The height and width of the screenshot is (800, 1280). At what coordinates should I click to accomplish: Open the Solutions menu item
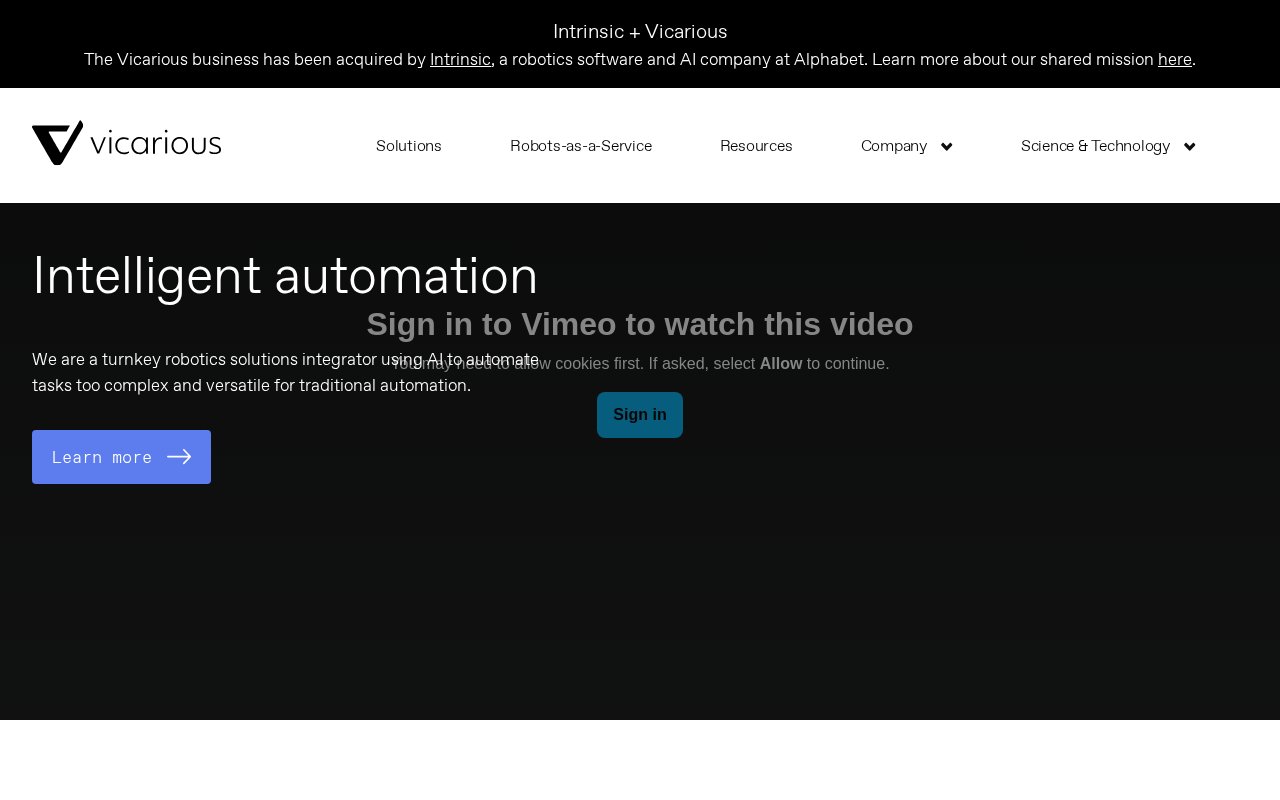point(409,146)
